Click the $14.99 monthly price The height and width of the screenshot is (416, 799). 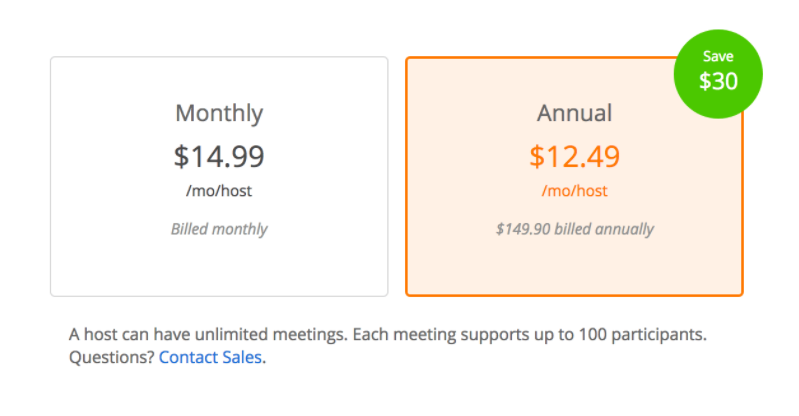(219, 156)
